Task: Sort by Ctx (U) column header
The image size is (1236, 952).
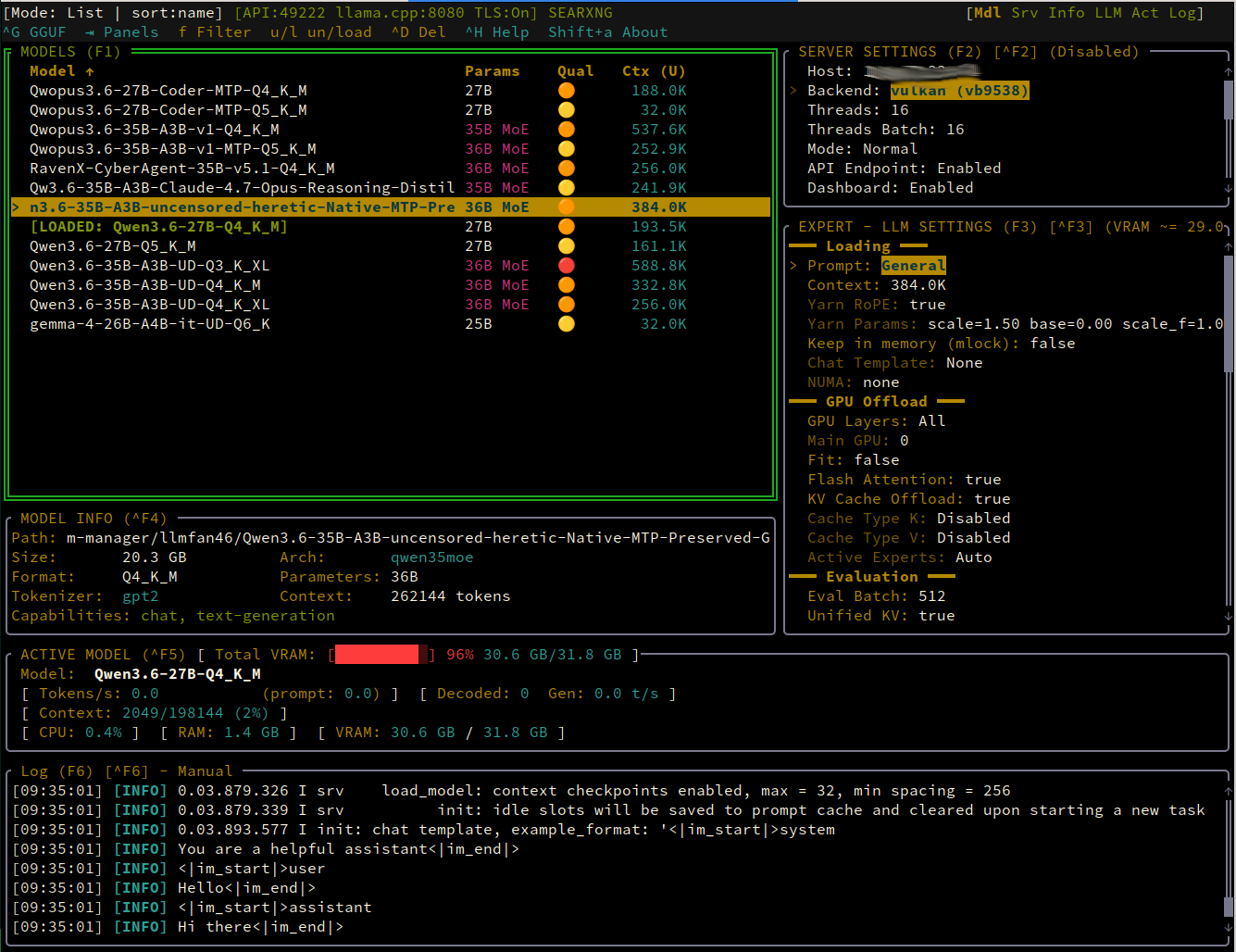Action: click(655, 71)
